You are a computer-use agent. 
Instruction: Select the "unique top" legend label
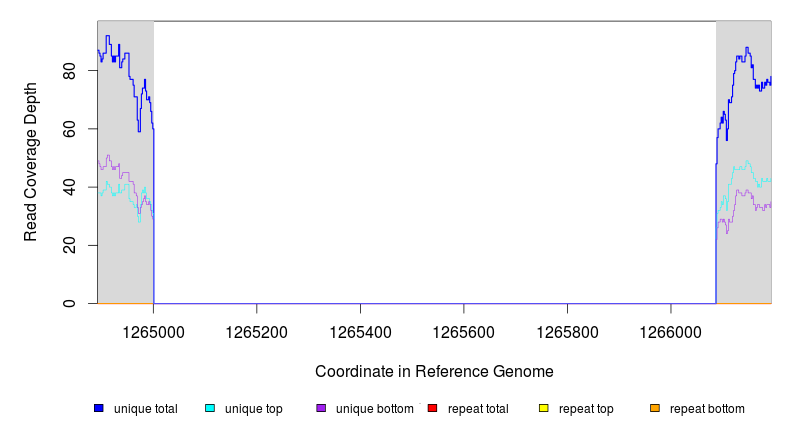[254, 409]
